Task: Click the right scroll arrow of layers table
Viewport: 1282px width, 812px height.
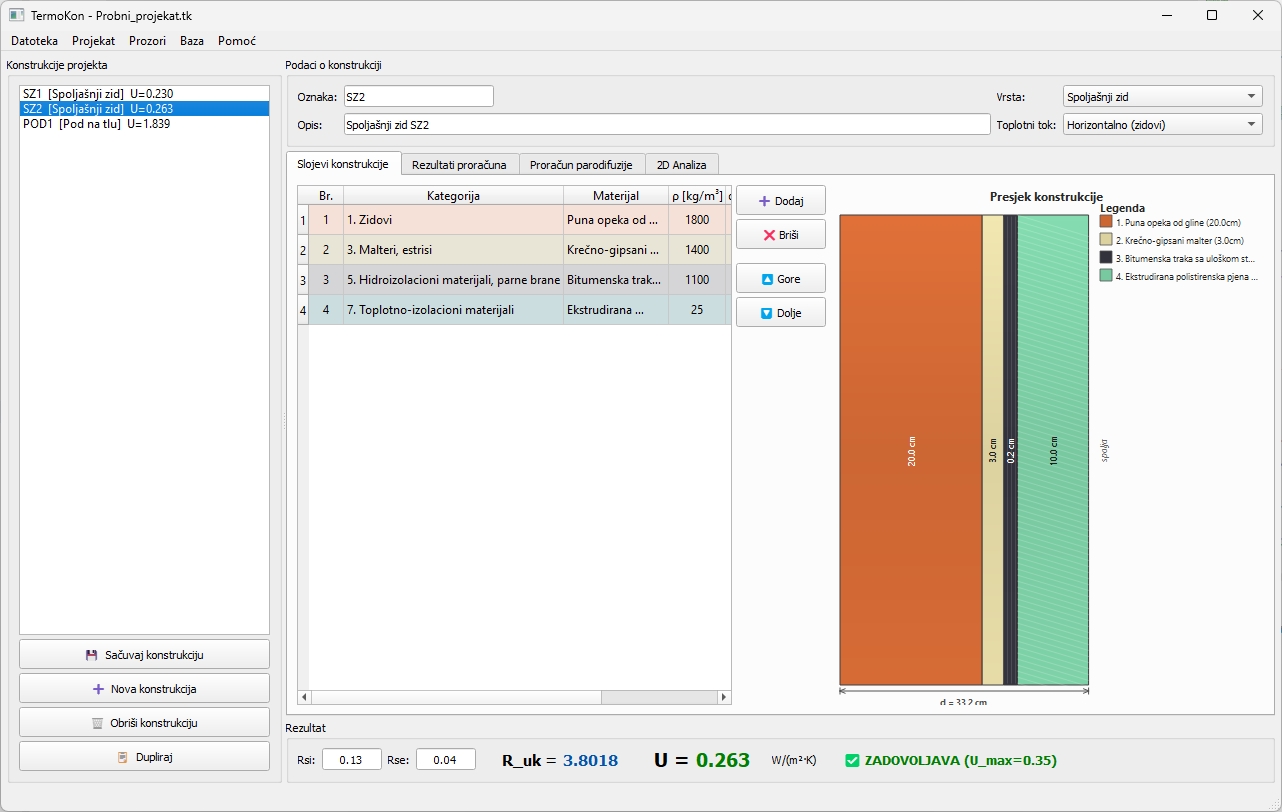Action: tap(725, 696)
